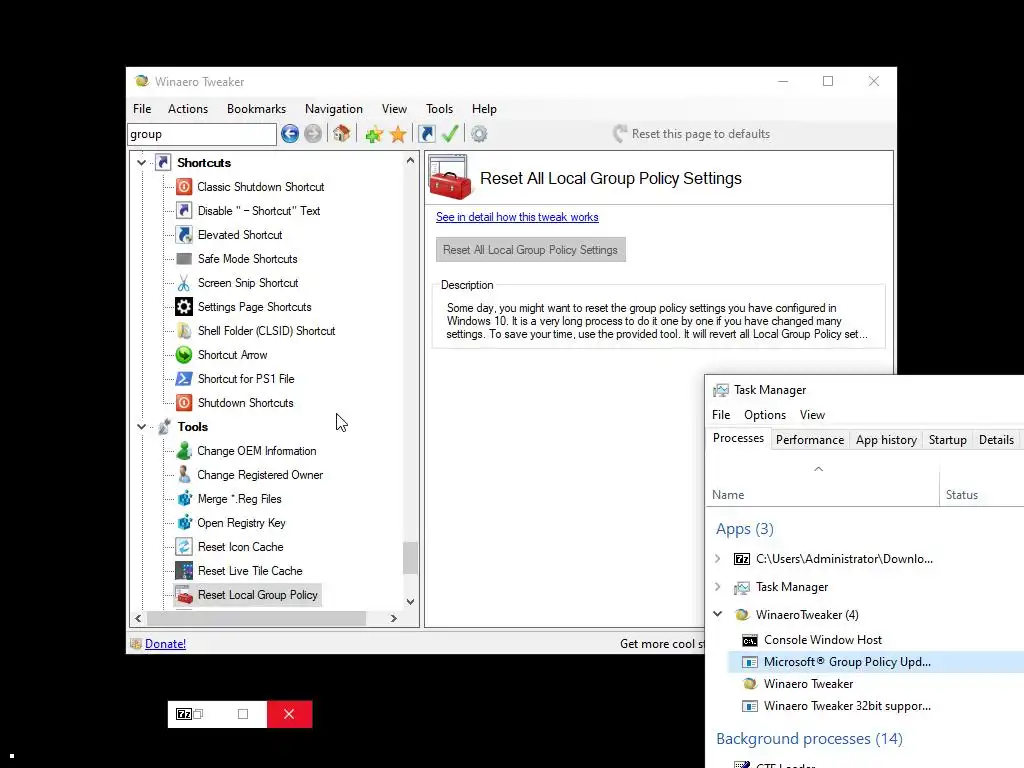Click the Forward navigation arrow in toolbar

pos(313,134)
